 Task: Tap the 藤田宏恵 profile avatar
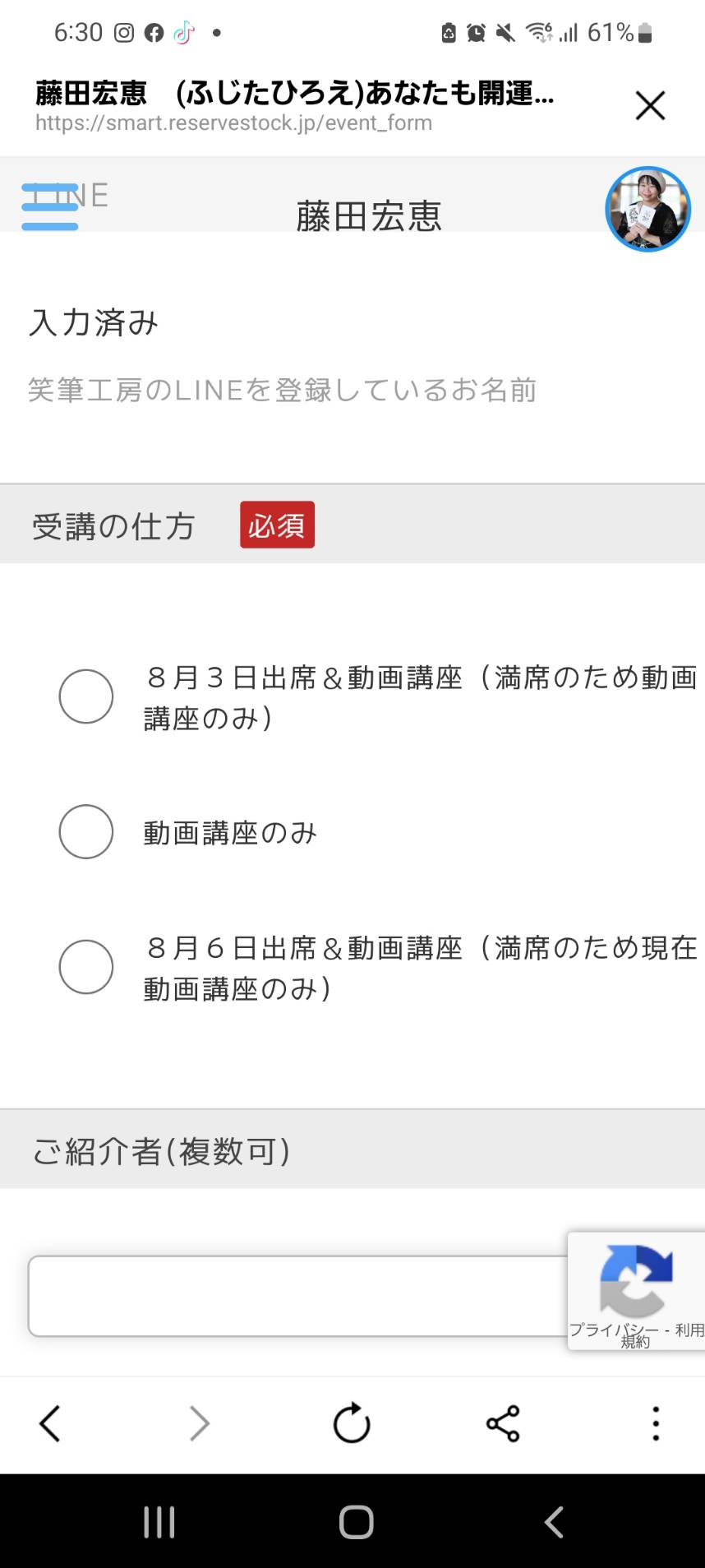[x=647, y=209]
